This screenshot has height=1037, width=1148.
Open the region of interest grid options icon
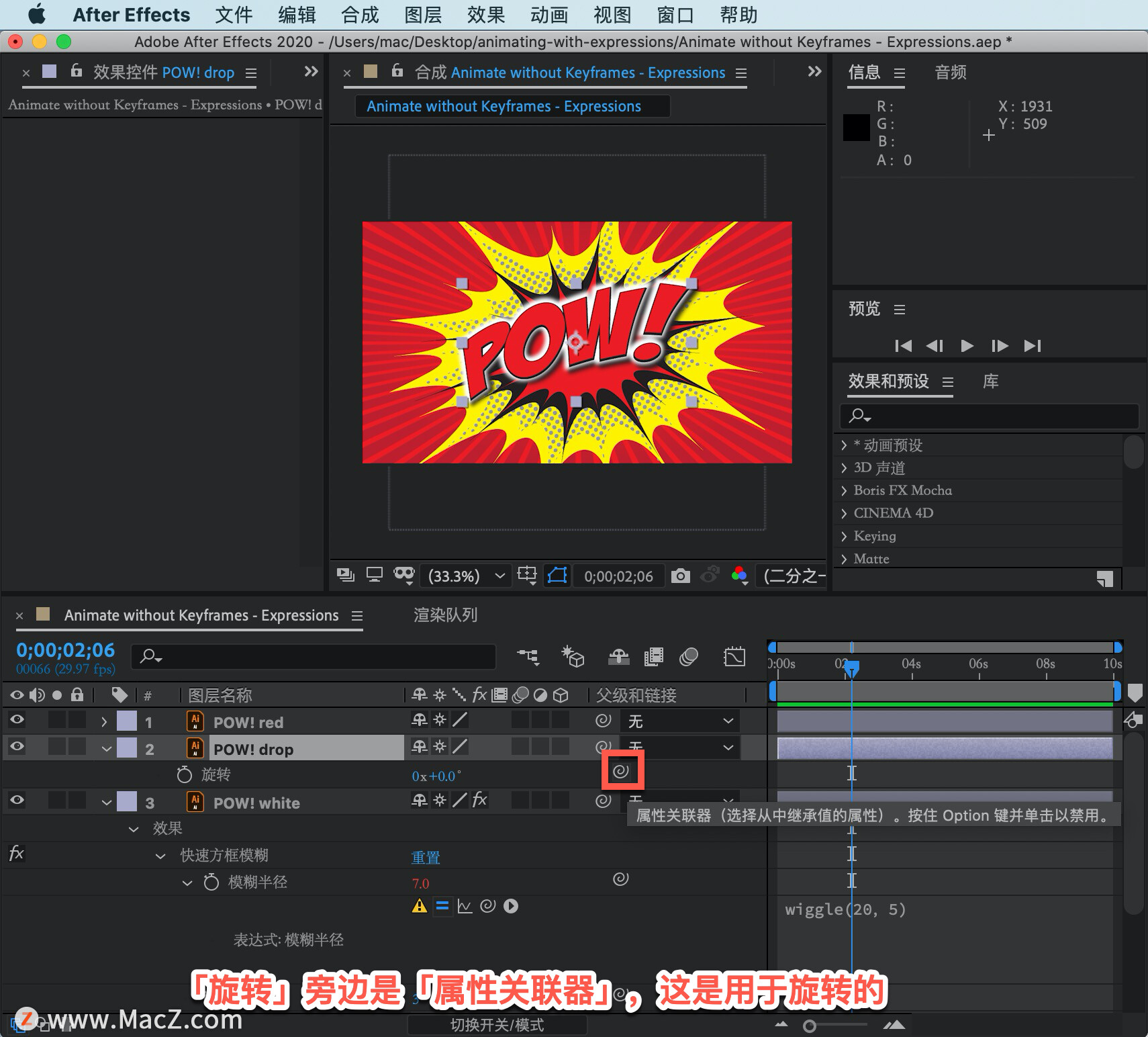pyautogui.click(x=527, y=576)
